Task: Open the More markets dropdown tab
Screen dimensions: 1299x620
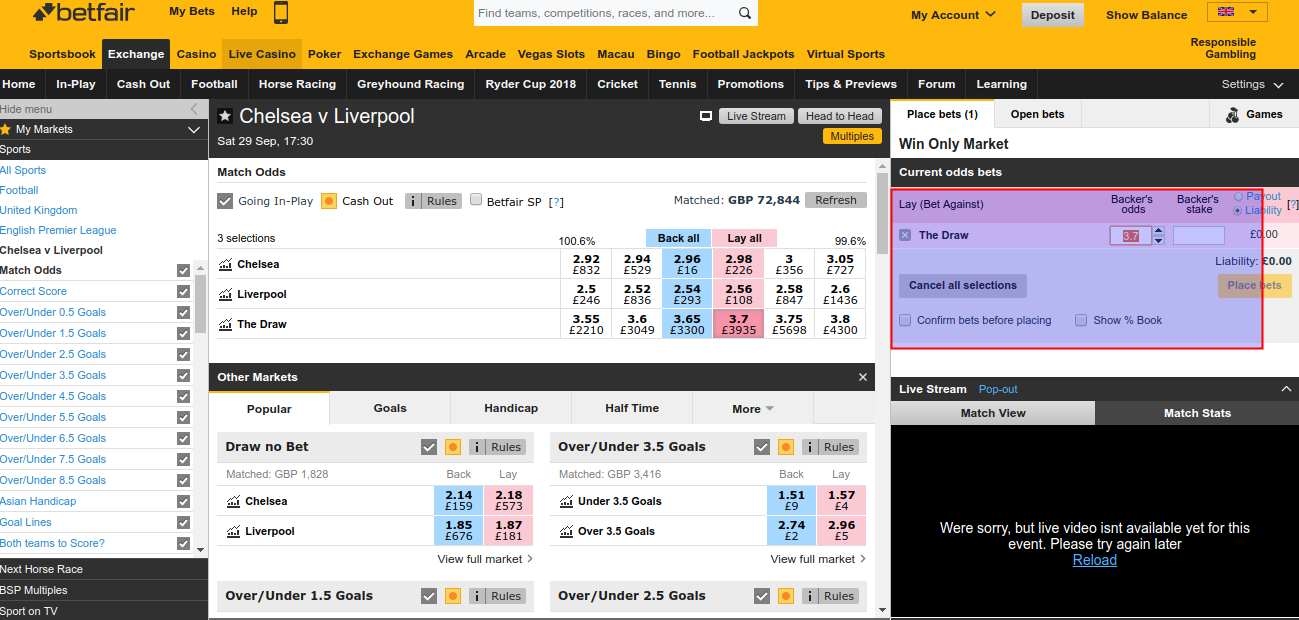Action: pos(753,408)
